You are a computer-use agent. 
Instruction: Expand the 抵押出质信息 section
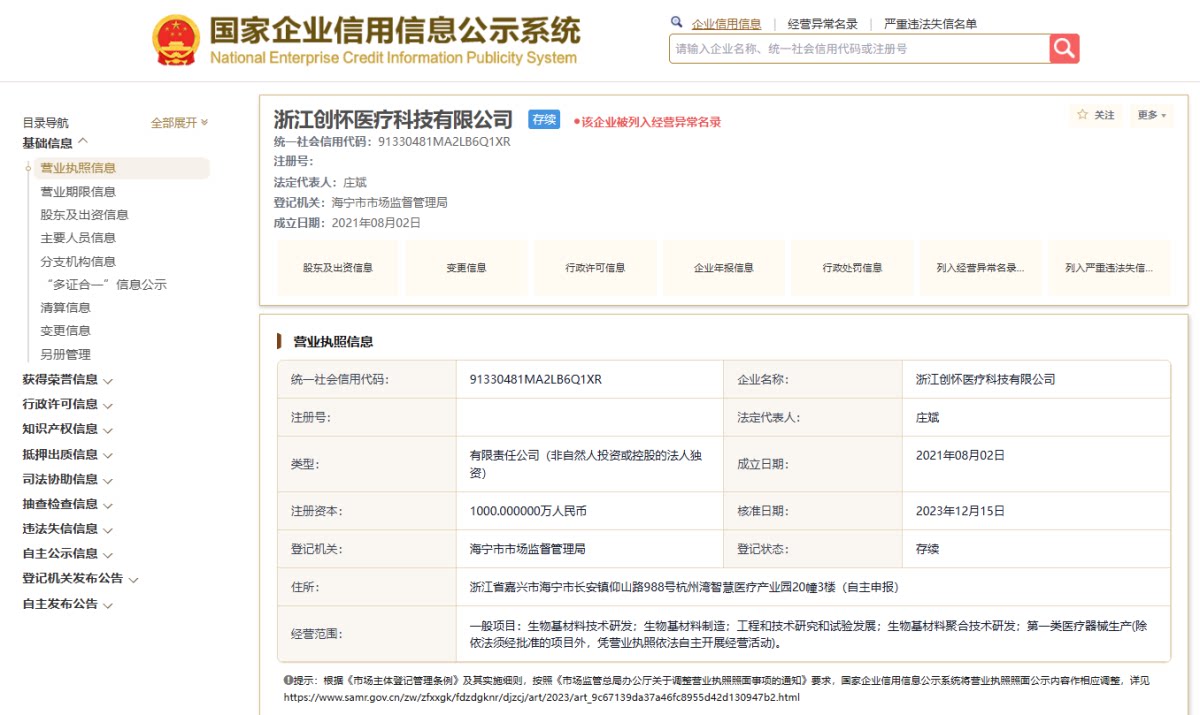point(68,455)
